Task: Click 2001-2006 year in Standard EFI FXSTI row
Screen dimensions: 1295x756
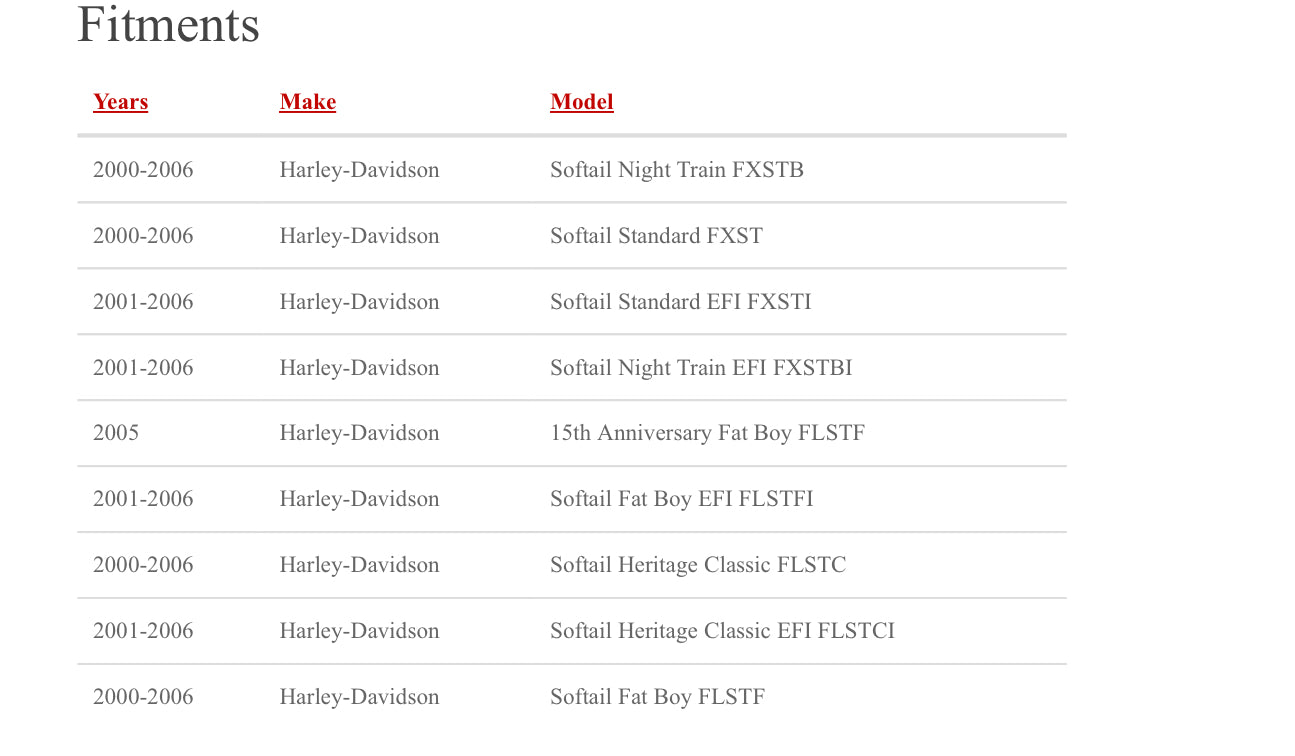Action: [x=143, y=302]
